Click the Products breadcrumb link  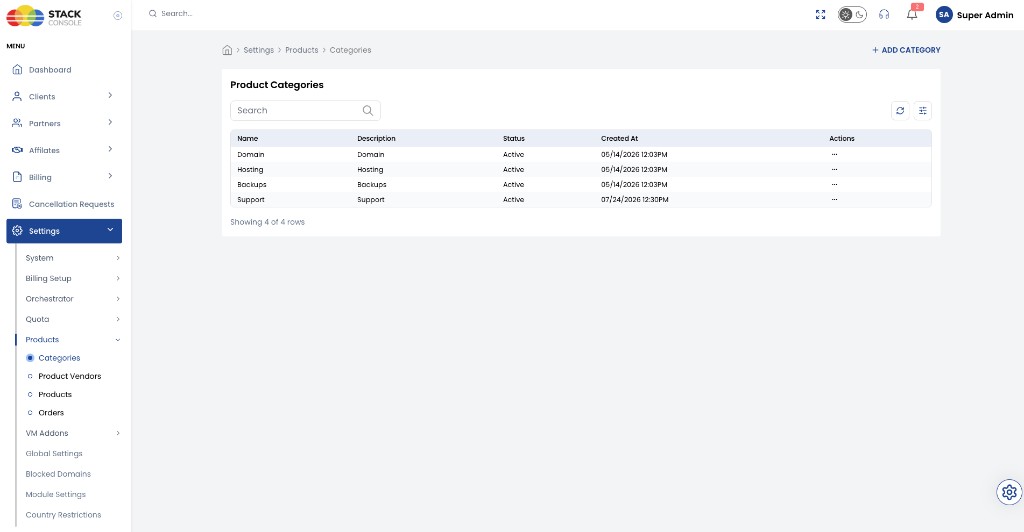tap(302, 50)
